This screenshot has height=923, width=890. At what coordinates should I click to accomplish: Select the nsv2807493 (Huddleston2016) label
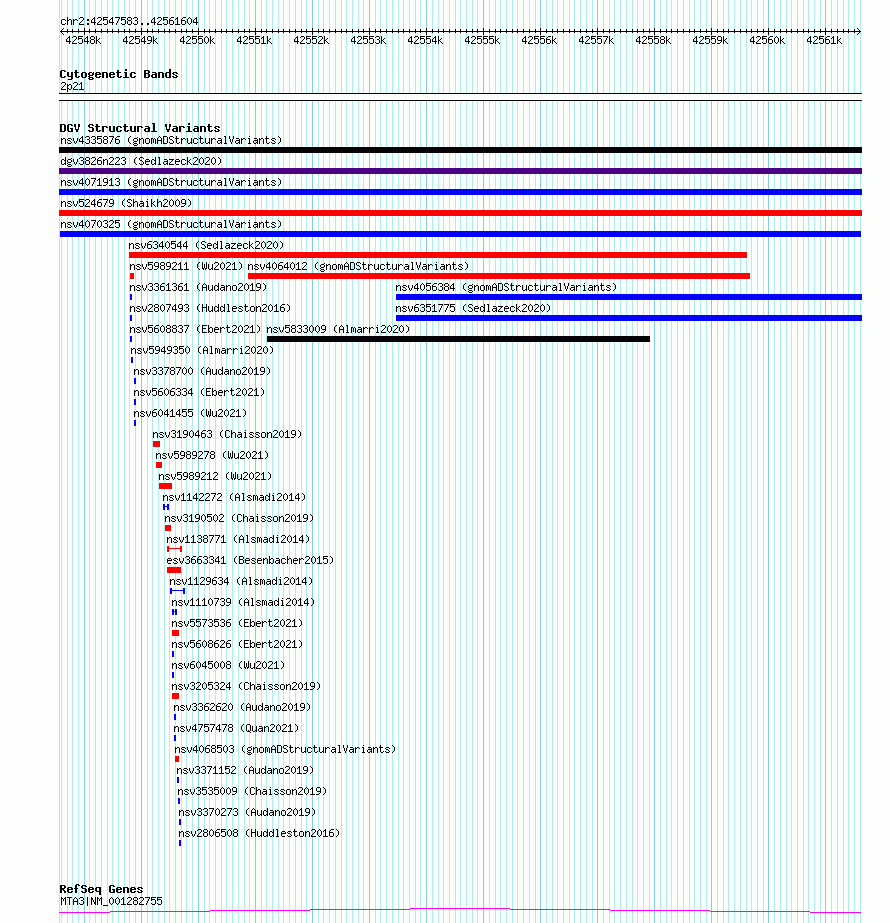(x=210, y=308)
